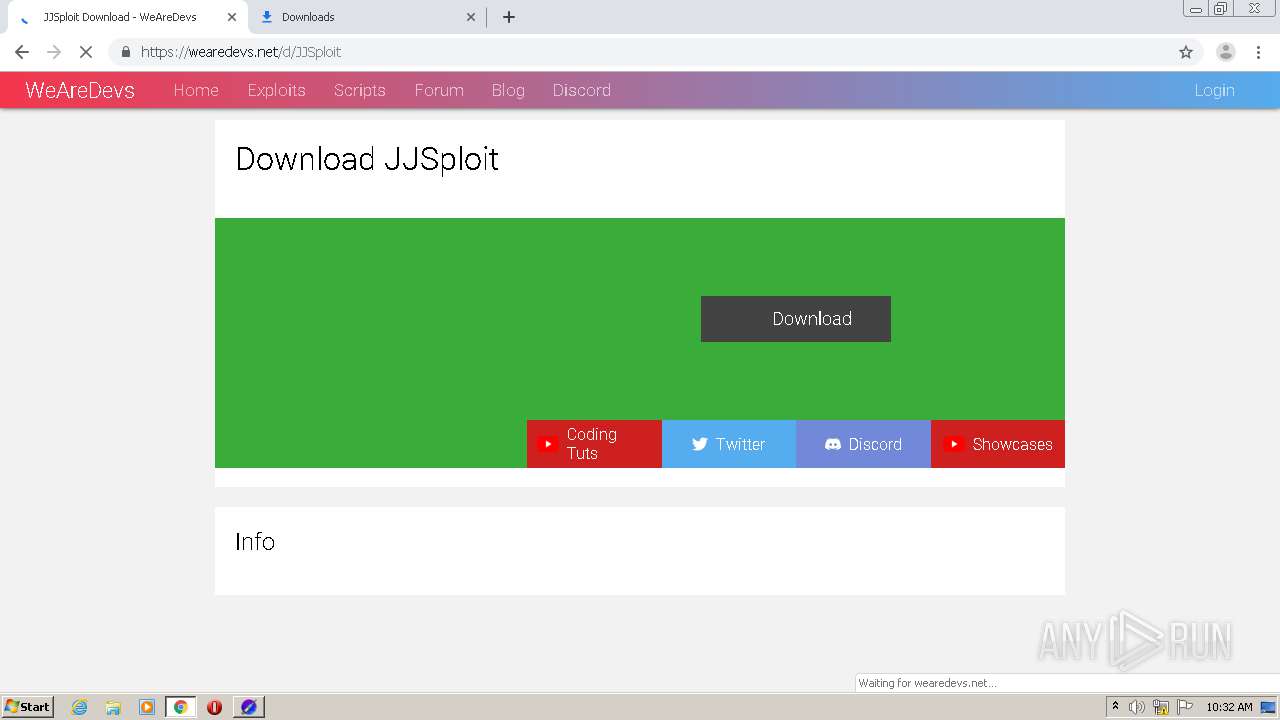Select the JJSploit Download - WeAreDevs tab
1280x720 pixels.
pyautogui.click(x=126, y=17)
